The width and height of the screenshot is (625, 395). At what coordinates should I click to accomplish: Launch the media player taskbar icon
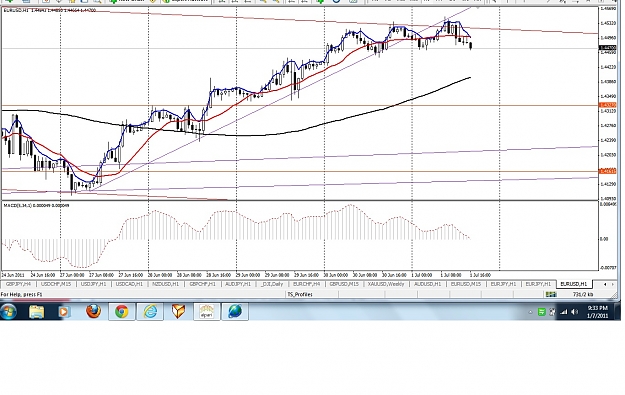pyautogui.click(x=64, y=311)
